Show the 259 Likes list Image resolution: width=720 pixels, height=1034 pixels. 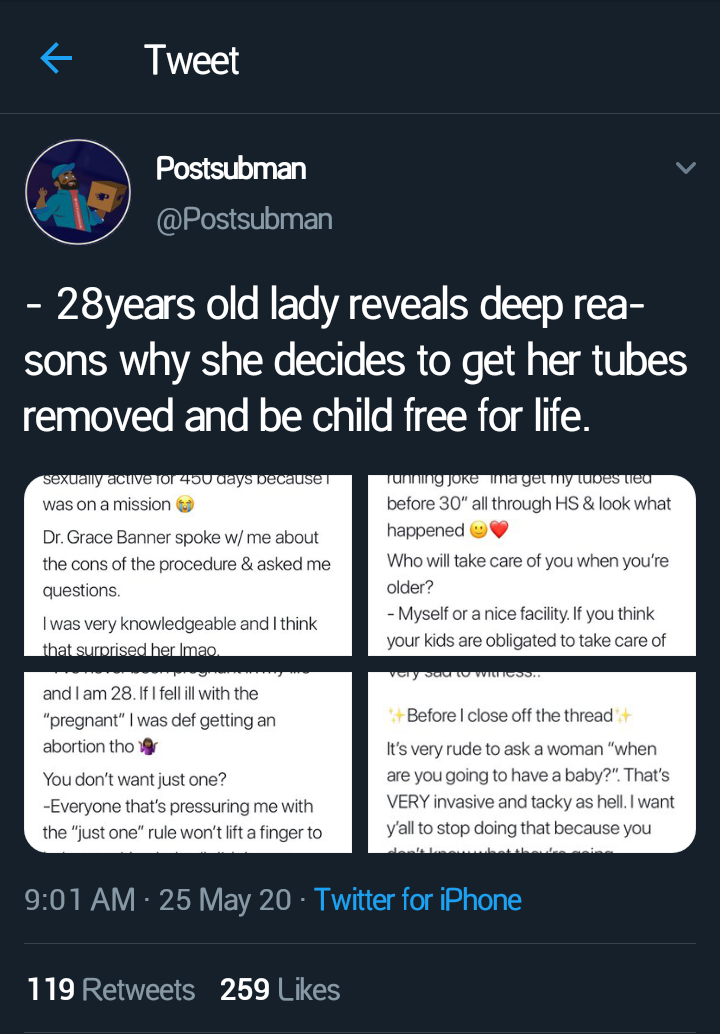coord(280,990)
